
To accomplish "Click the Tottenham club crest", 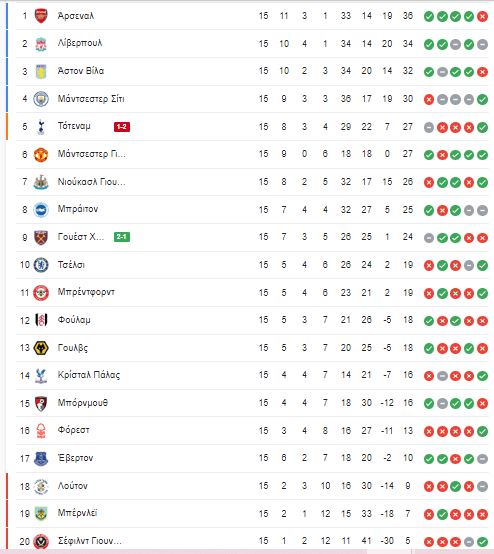I will pyautogui.click(x=41, y=127).
